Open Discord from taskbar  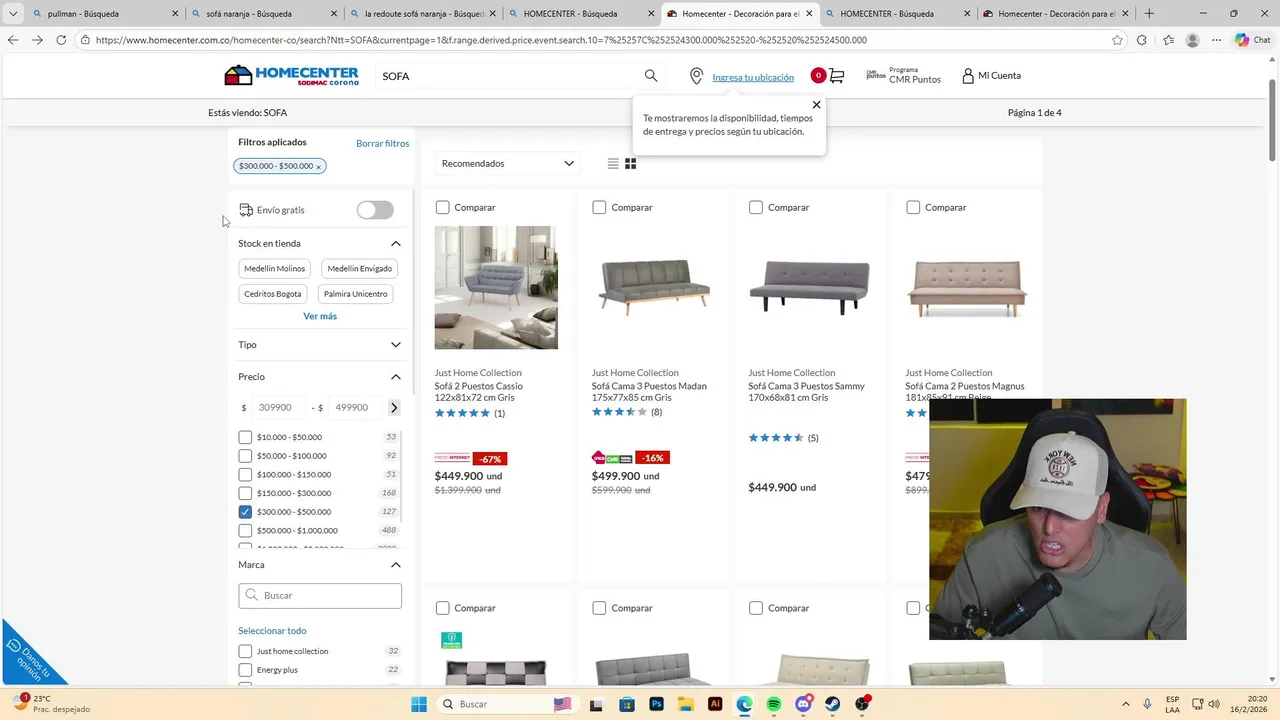(803, 704)
